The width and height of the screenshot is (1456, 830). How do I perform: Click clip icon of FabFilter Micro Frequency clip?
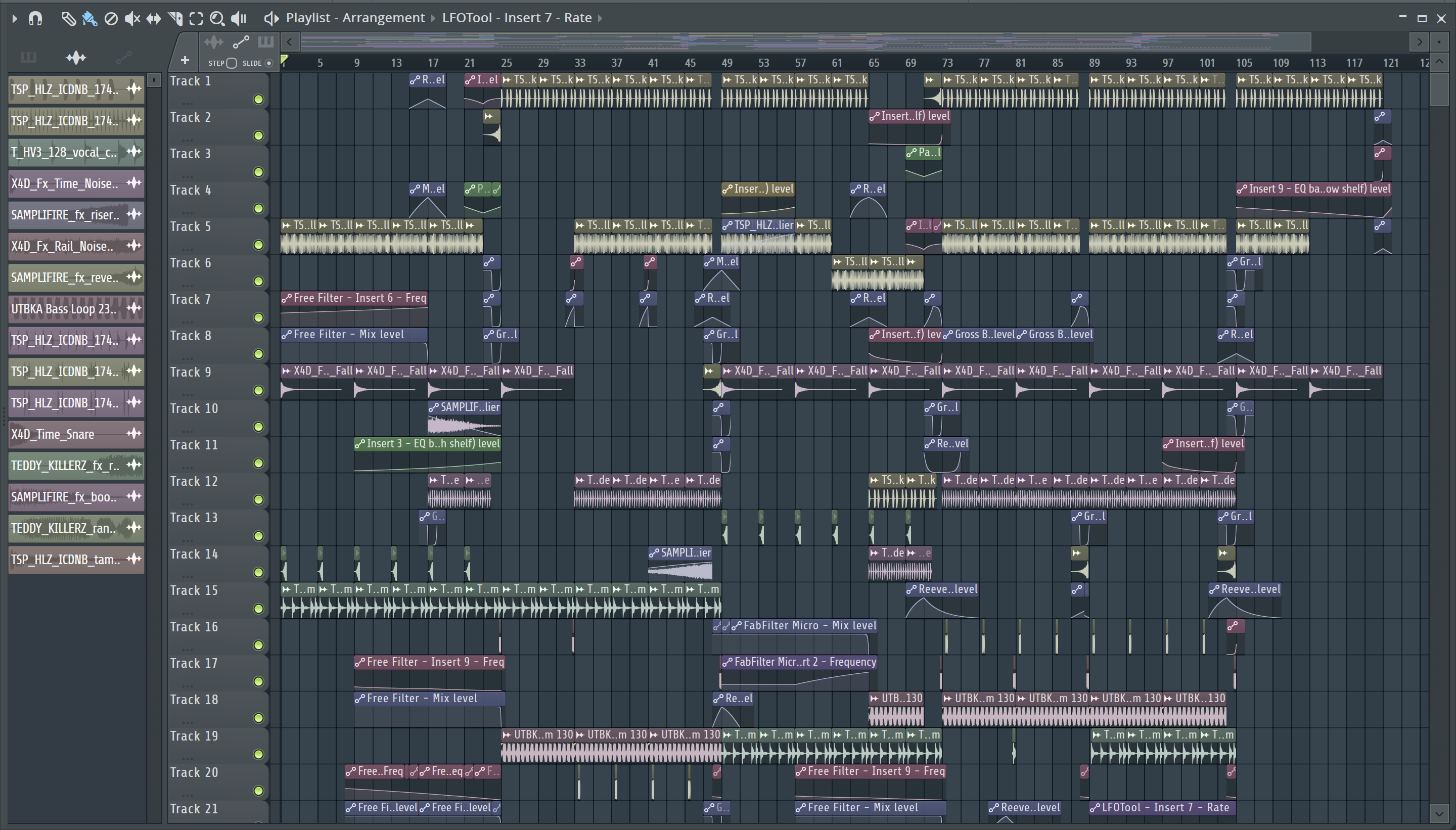pos(727,662)
